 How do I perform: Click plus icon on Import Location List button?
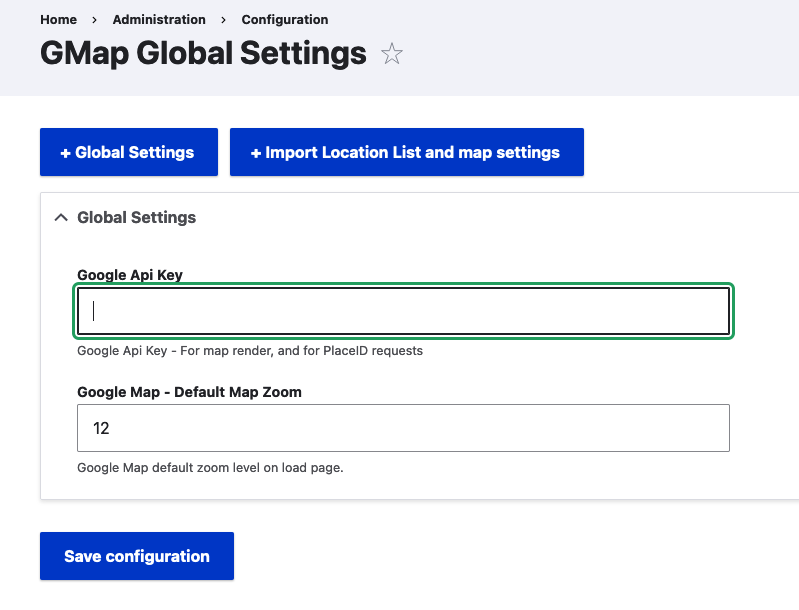click(x=256, y=153)
